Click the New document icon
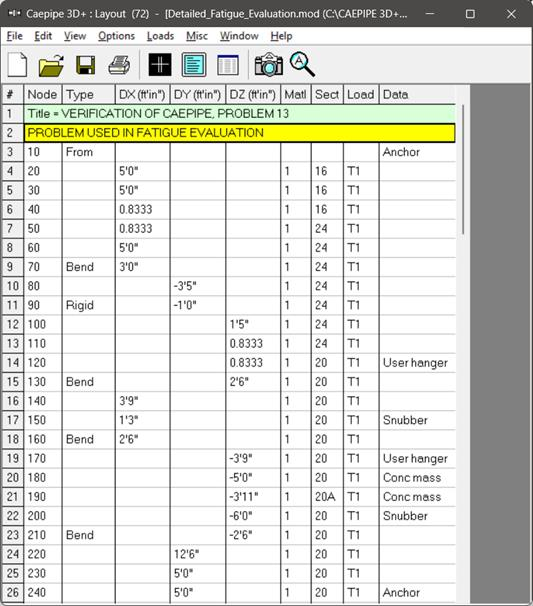 click(17, 65)
